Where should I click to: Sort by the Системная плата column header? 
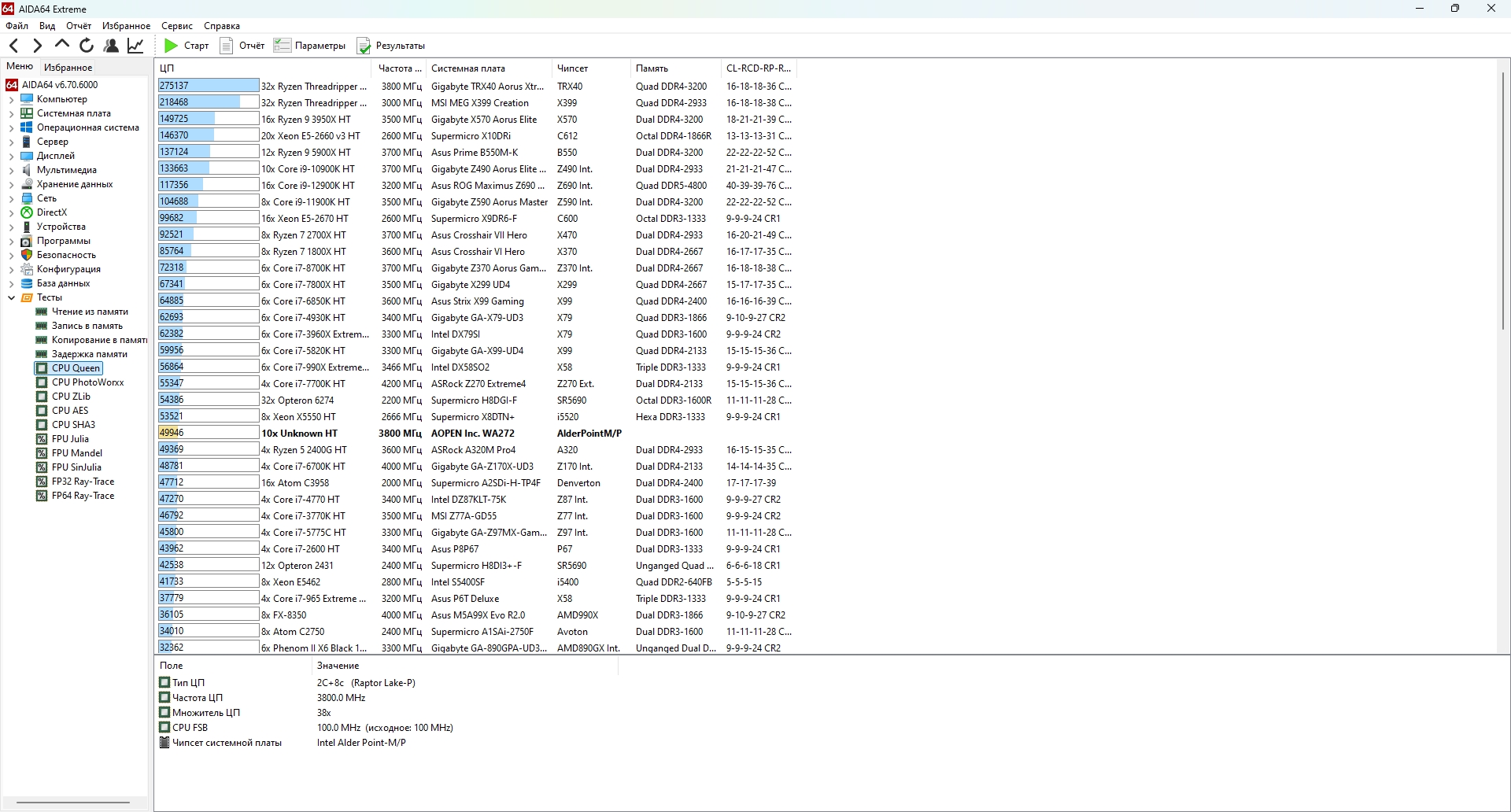(488, 68)
